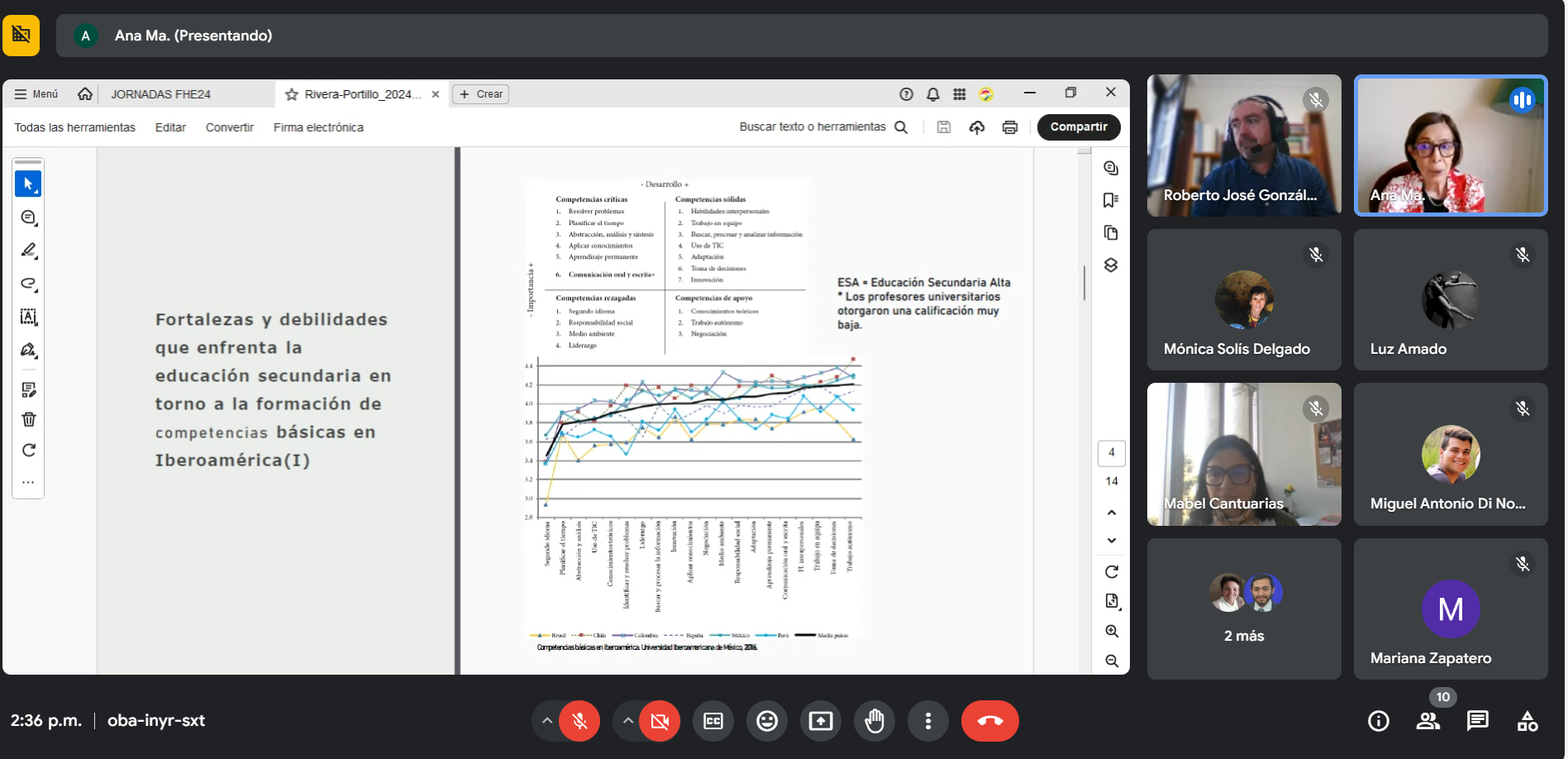The height and width of the screenshot is (759, 1568).
Task: Click the Compartir button
Action: pos(1078,127)
